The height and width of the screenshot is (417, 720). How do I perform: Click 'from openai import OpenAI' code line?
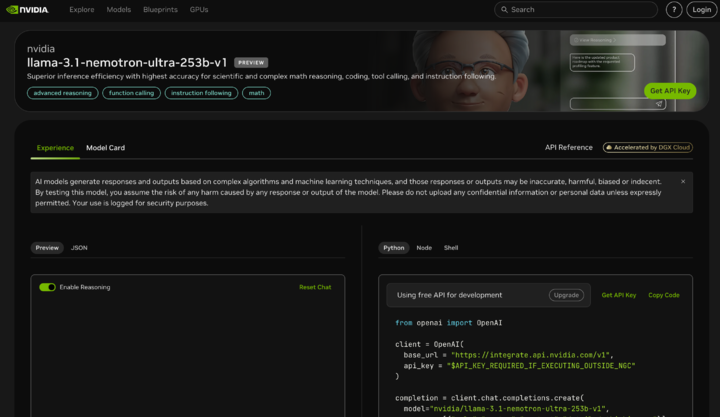[x=449, y=323]
